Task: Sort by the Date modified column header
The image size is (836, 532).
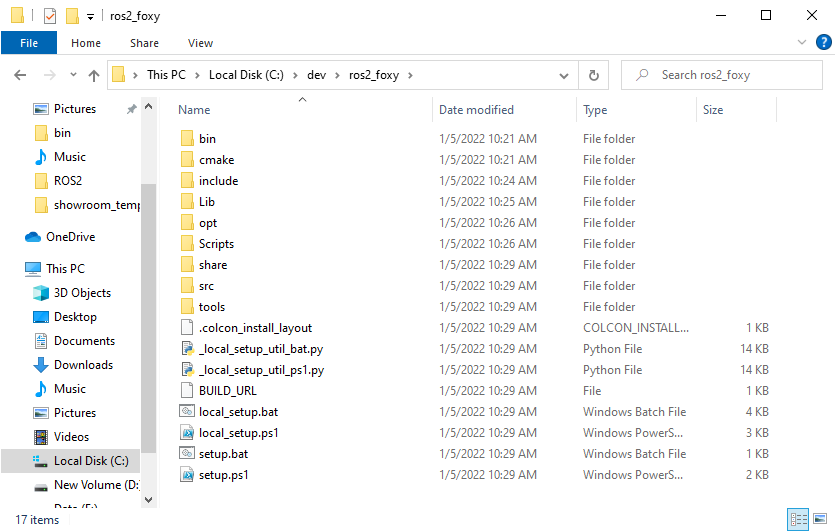Action: coord(476,110)
